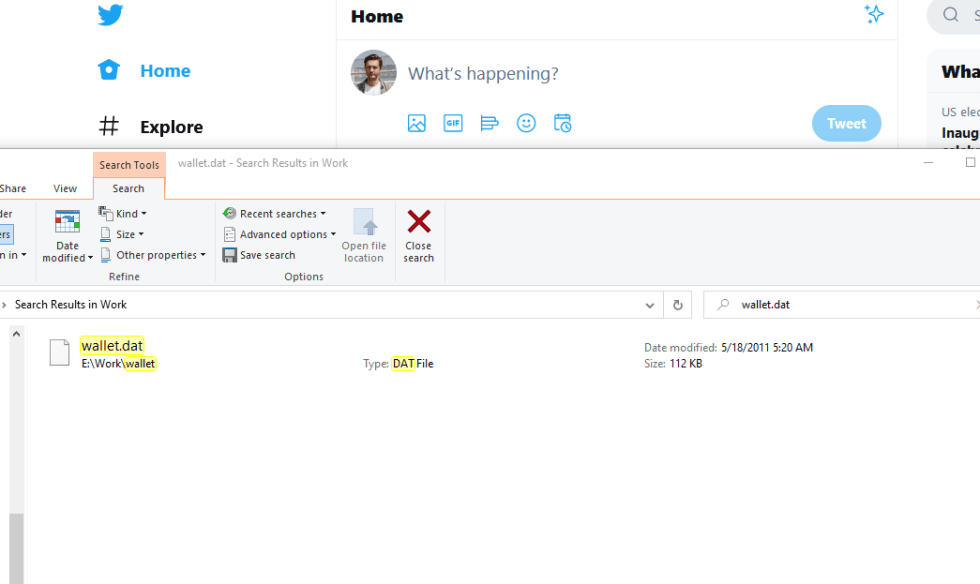
Task: Select the wallet.dat file result
Action: 112,346
